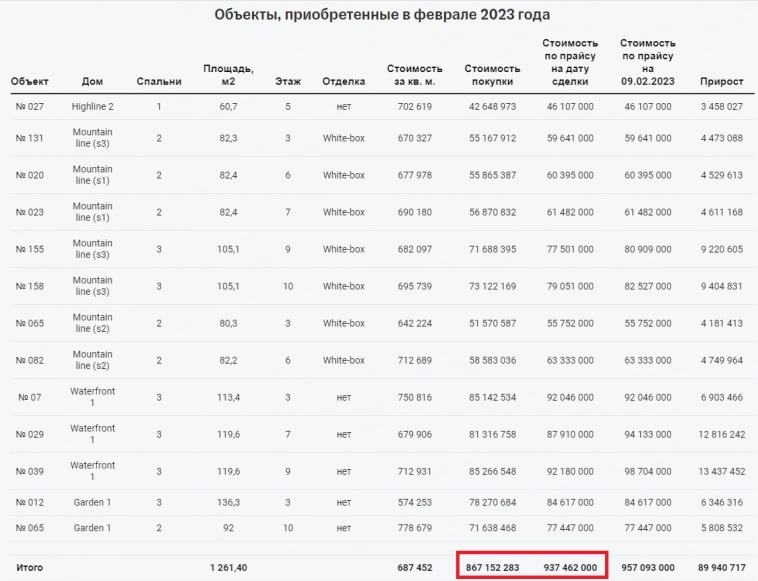
Task: Click the 'Объект' column header
Action: 29,81
